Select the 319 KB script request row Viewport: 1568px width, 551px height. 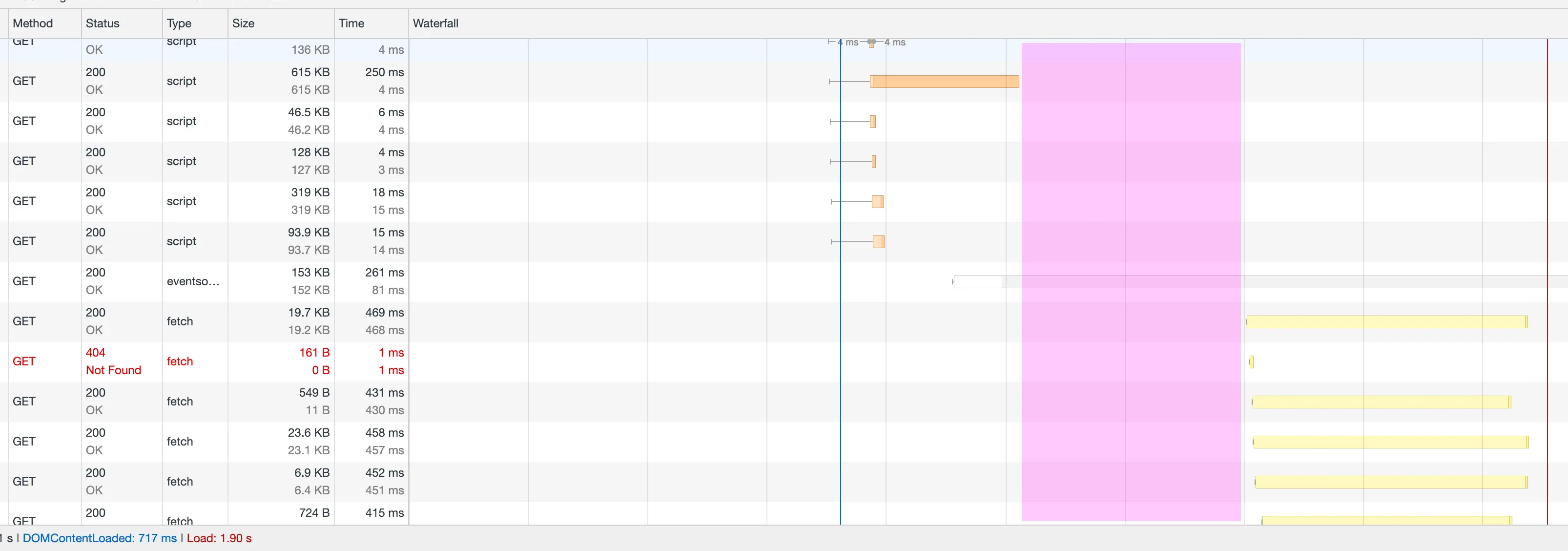pyautogui.click(x=182, y=202)
